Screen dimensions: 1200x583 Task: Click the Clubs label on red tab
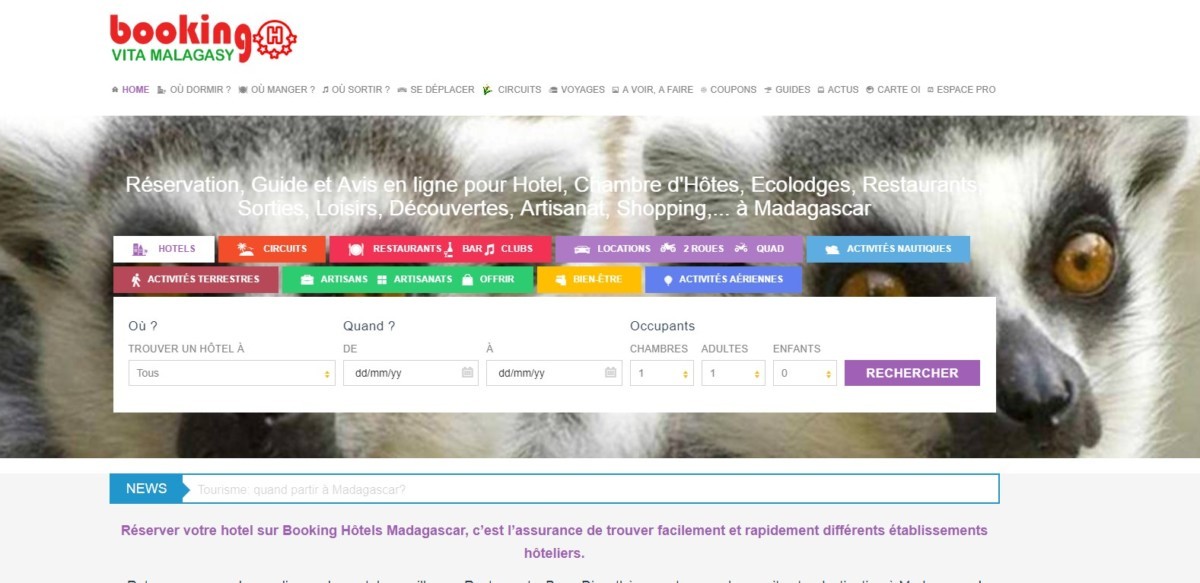tap(517, 249)
